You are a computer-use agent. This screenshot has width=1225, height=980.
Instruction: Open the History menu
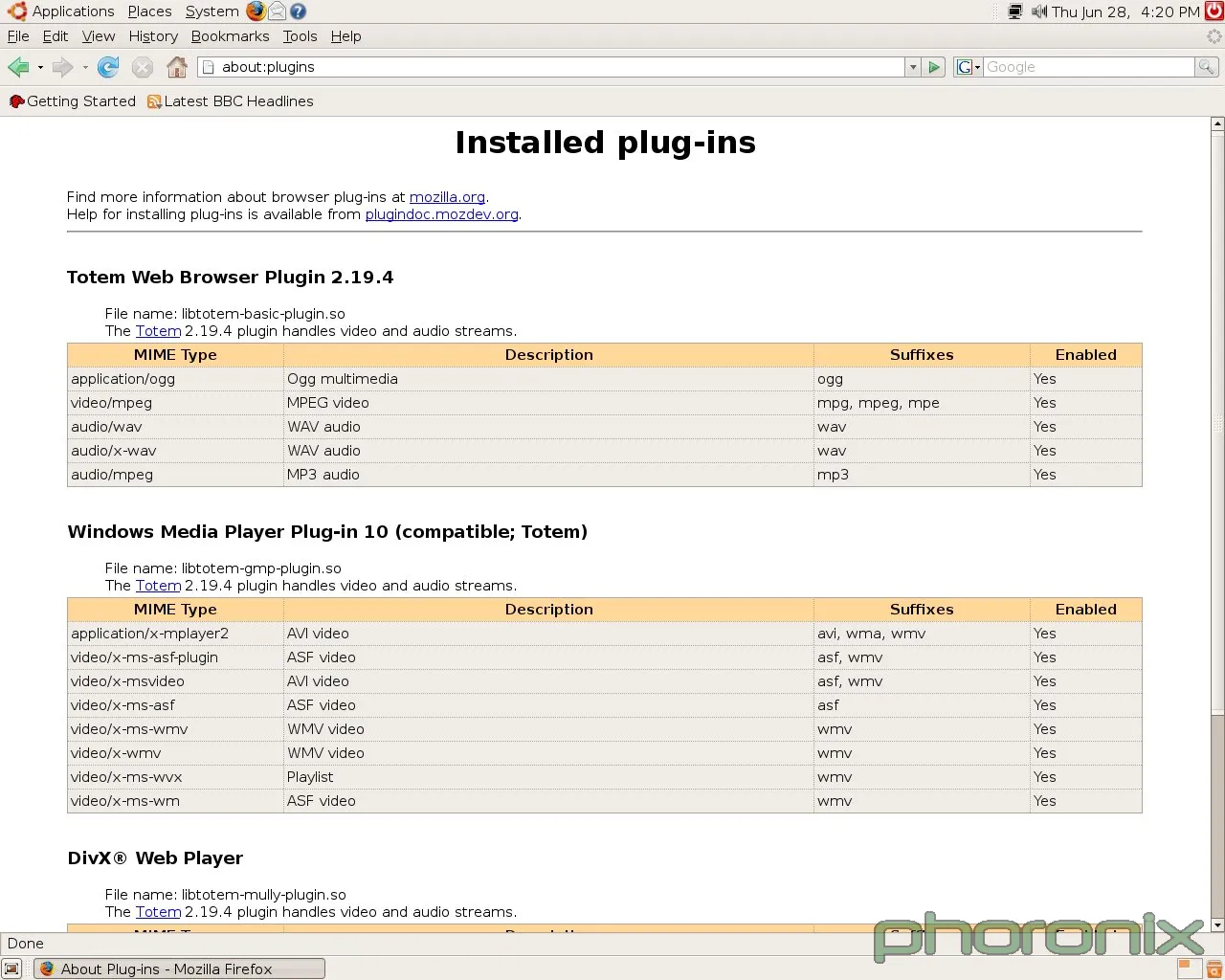pyautogui.click(x=153, y=36)
